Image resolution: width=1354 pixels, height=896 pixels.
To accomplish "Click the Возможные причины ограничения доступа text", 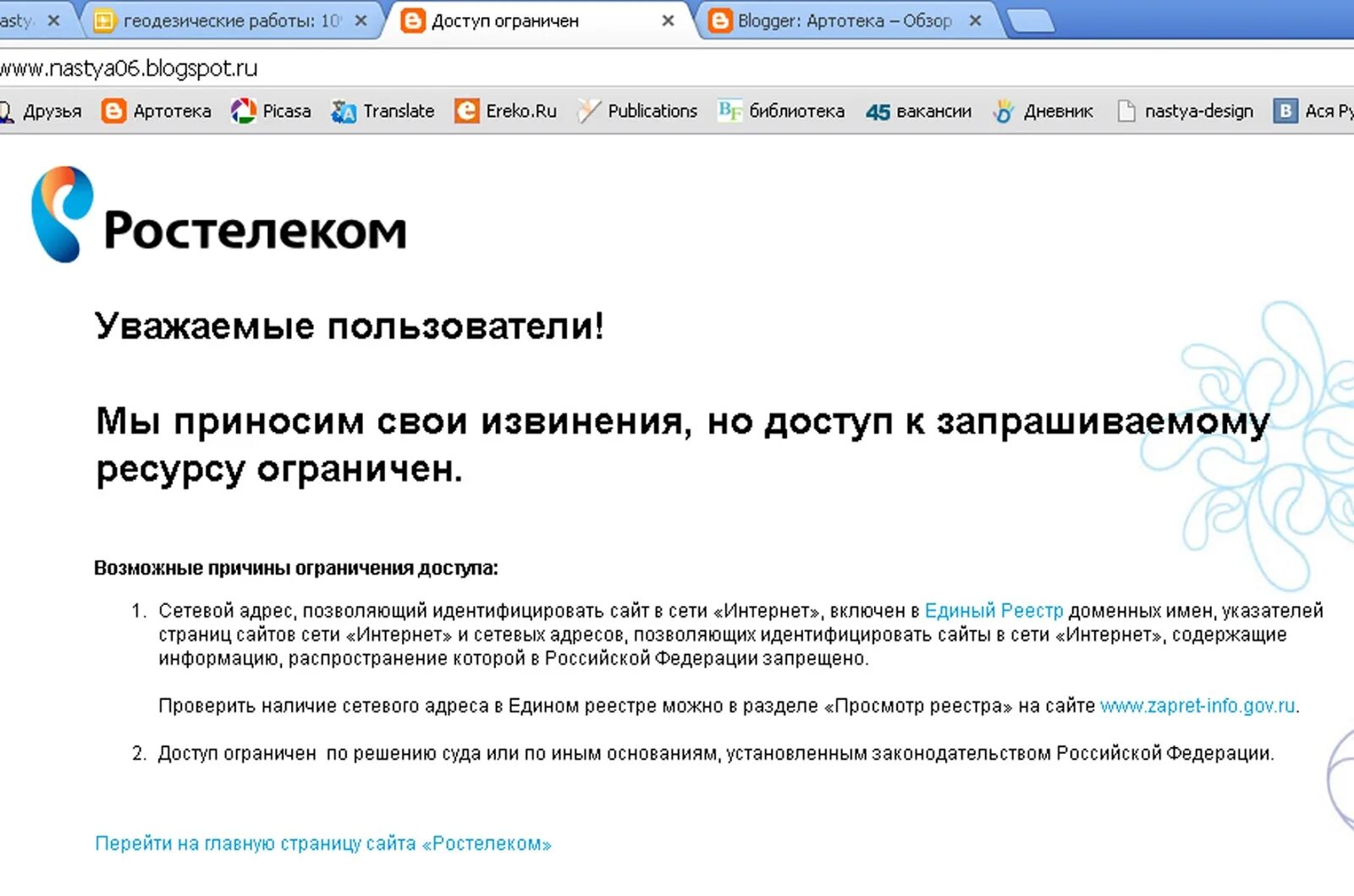I will coord(296,568).
